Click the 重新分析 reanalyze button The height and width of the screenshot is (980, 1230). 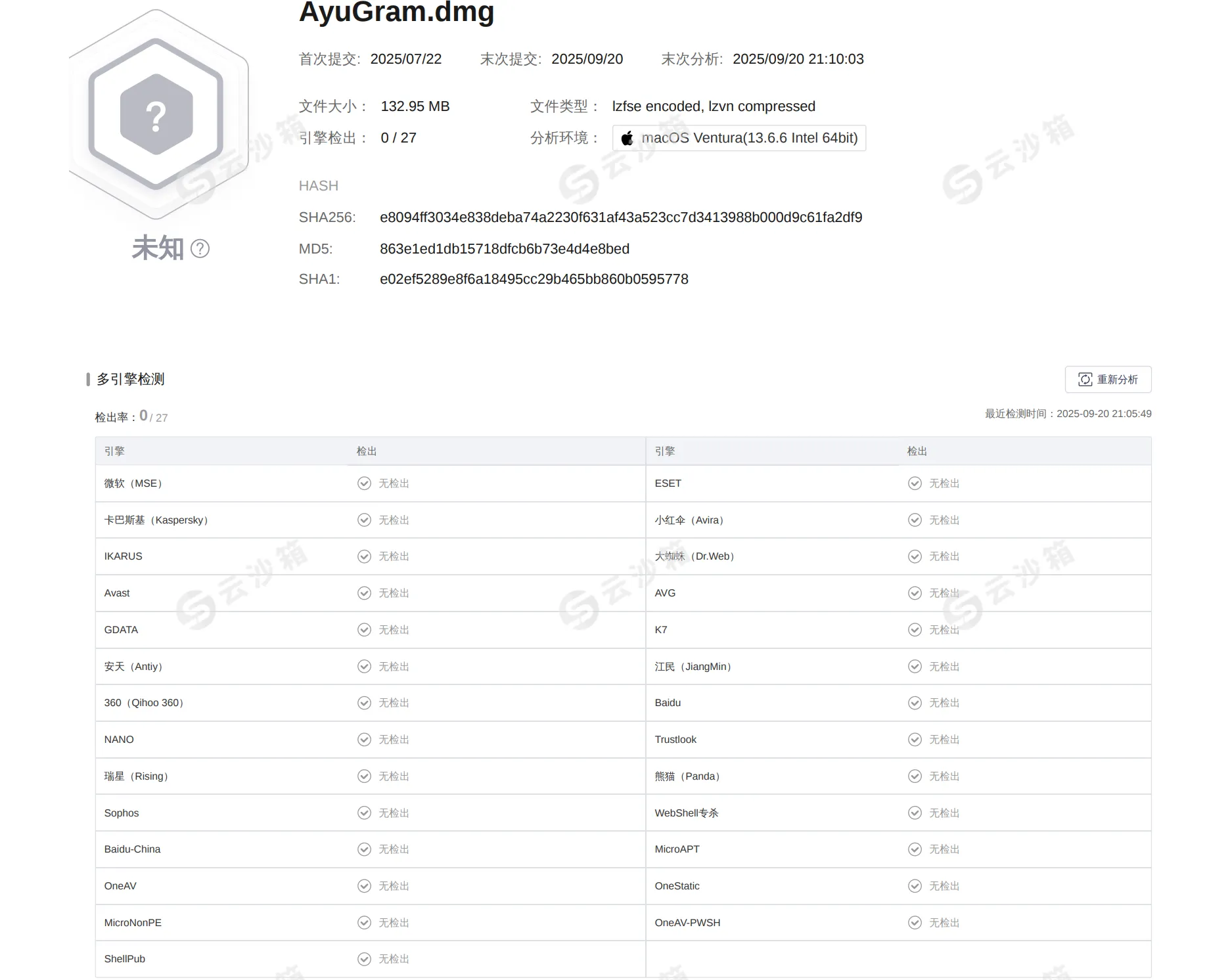click(x=1108, y=380)
